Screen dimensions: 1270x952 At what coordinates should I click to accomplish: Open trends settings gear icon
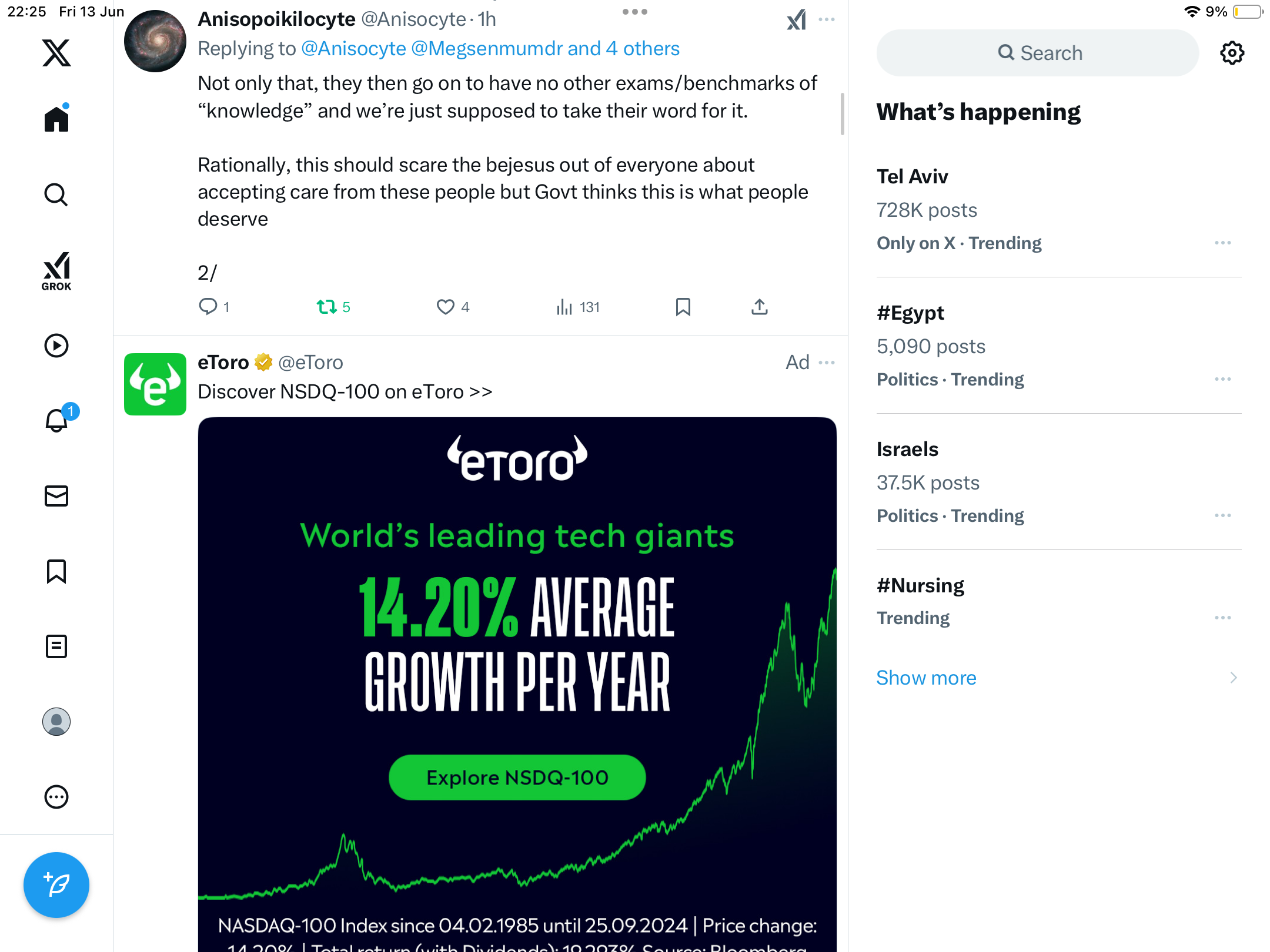coord(1232,53)
